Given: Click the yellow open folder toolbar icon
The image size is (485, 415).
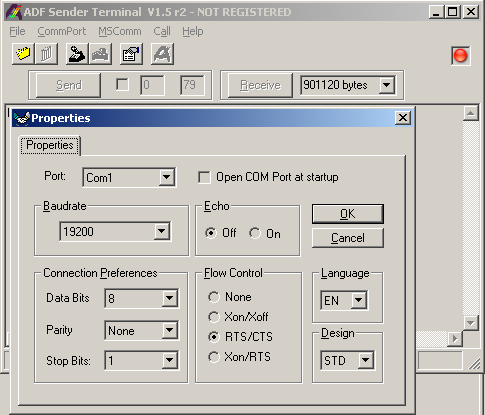Looking at the screenshot, I should pos(23,54).
